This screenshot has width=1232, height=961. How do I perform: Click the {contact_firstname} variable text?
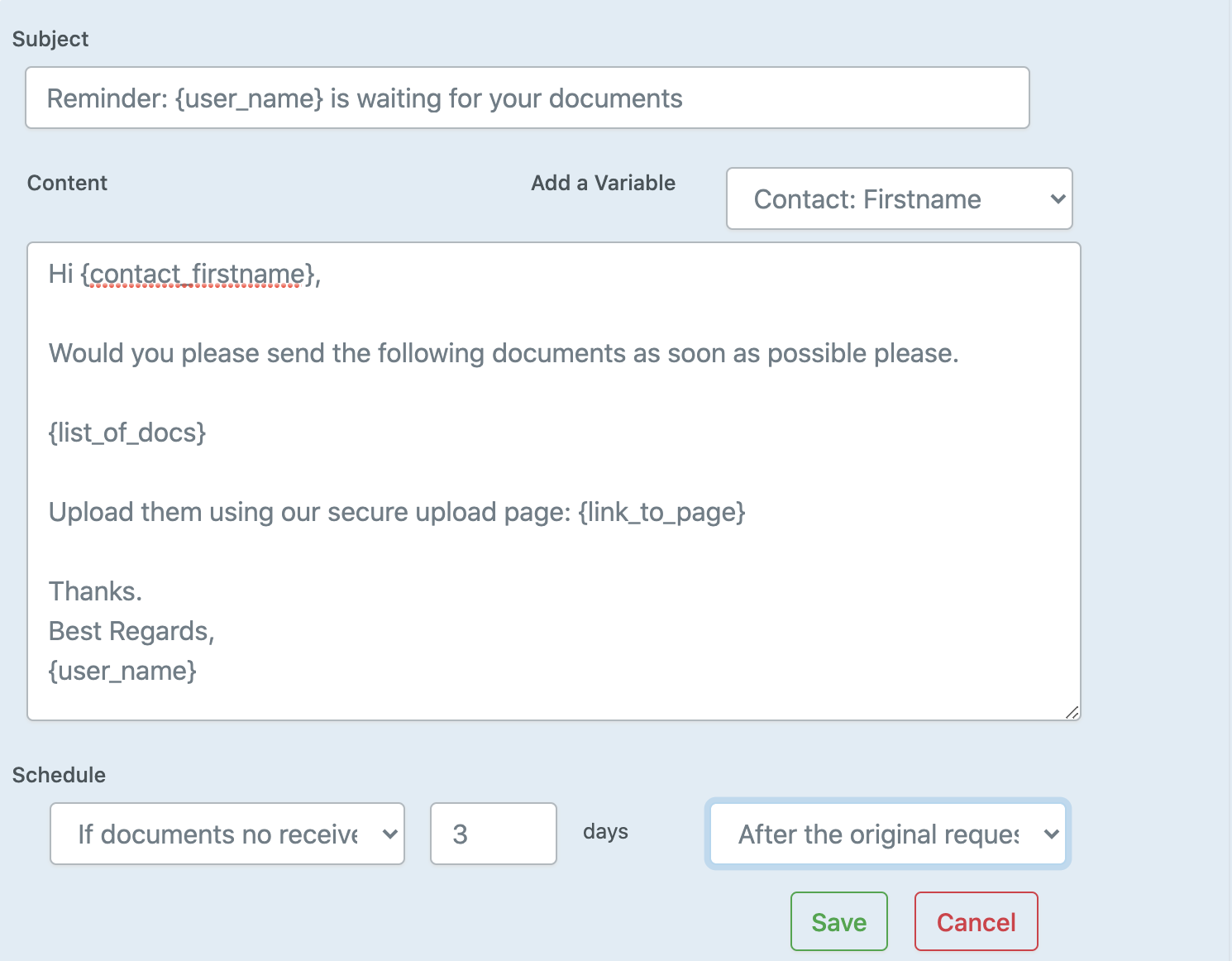click(197, 274)
